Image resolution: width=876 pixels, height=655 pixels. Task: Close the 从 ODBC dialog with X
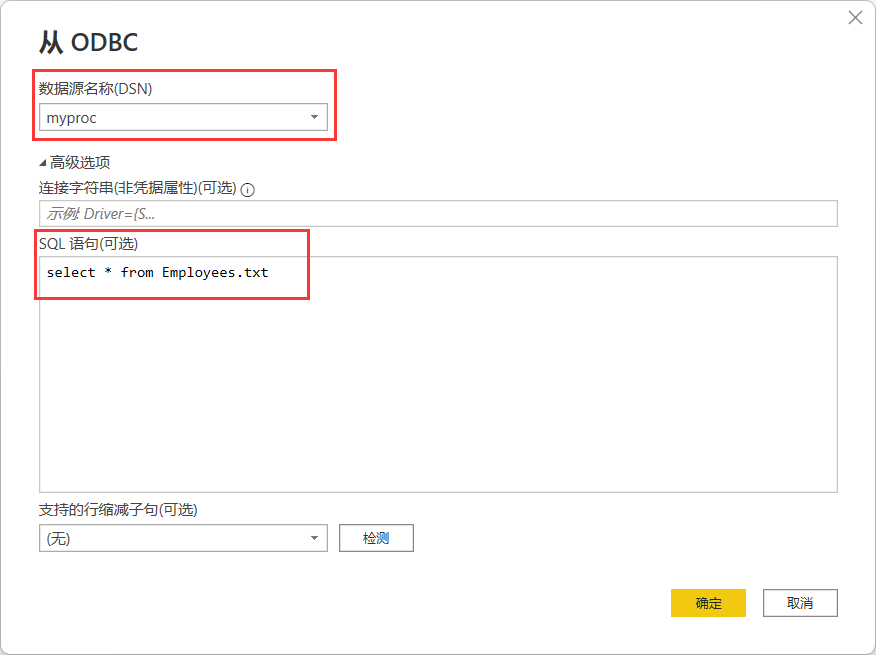(x=855, y=18)
